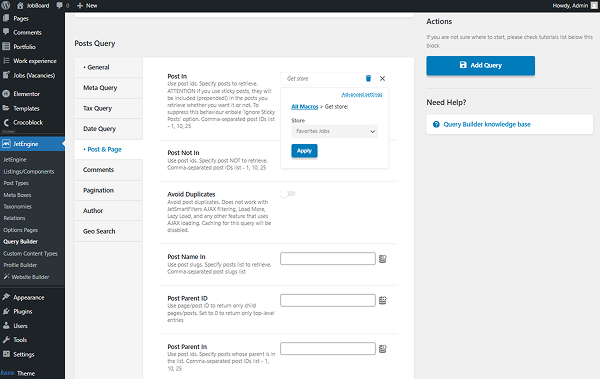Open the Custom Content Types submenu item

pyautogui.click(x=31, y=253)
